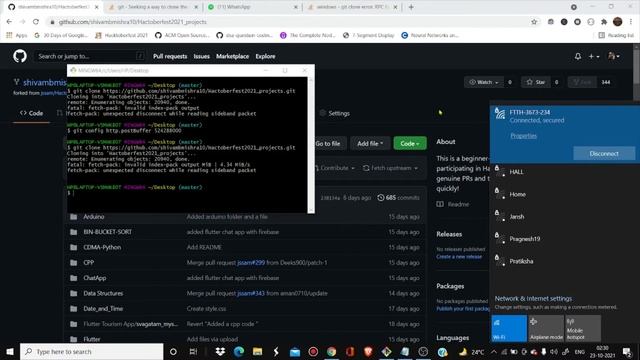Open Task View on the taskbar

193,351
